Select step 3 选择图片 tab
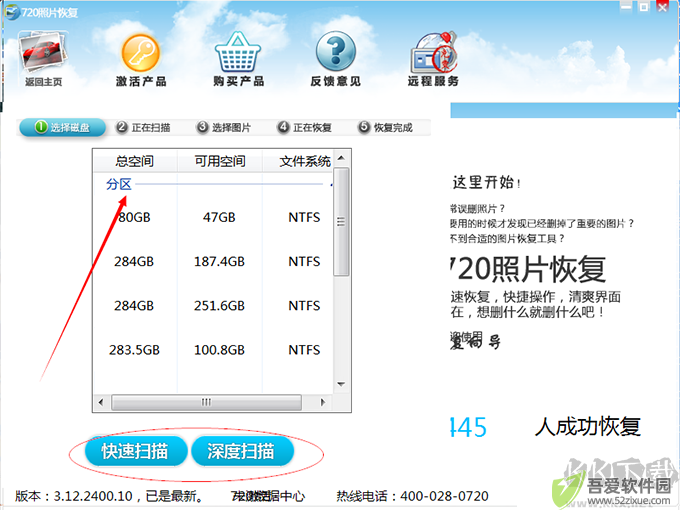The height and width of the screenshot is (510, 680). (x=224, y=128)
